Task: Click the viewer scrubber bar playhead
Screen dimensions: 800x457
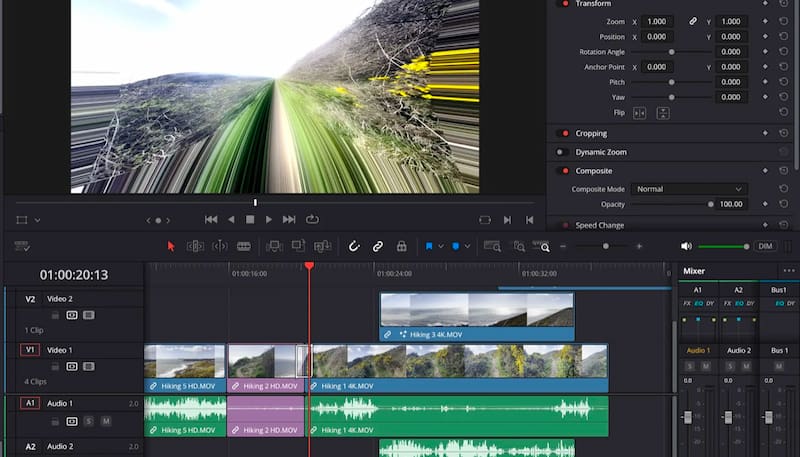Action: coord(255,202)
